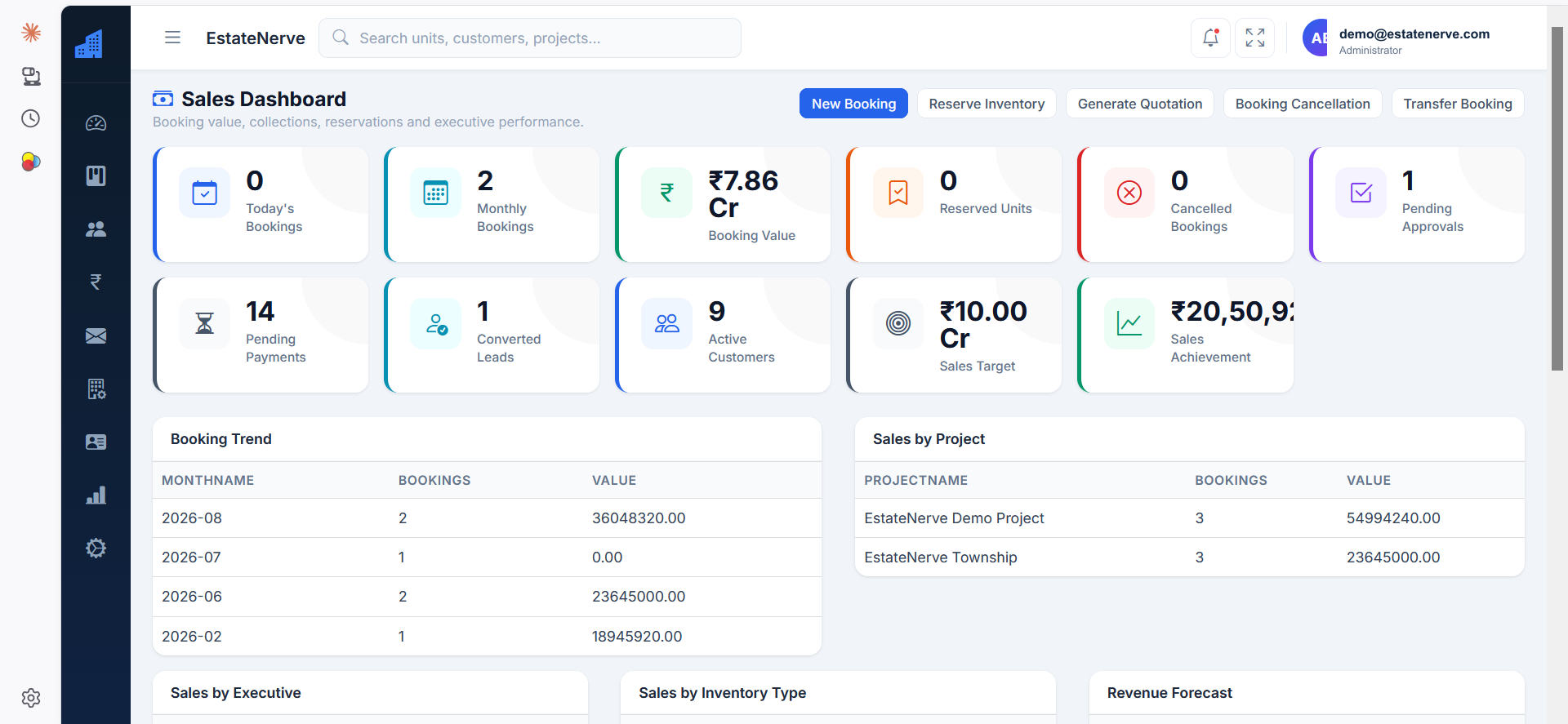Click Transfer Booking button
Viewport: 1568px width, 724px height.
(x=1458, y=104)
